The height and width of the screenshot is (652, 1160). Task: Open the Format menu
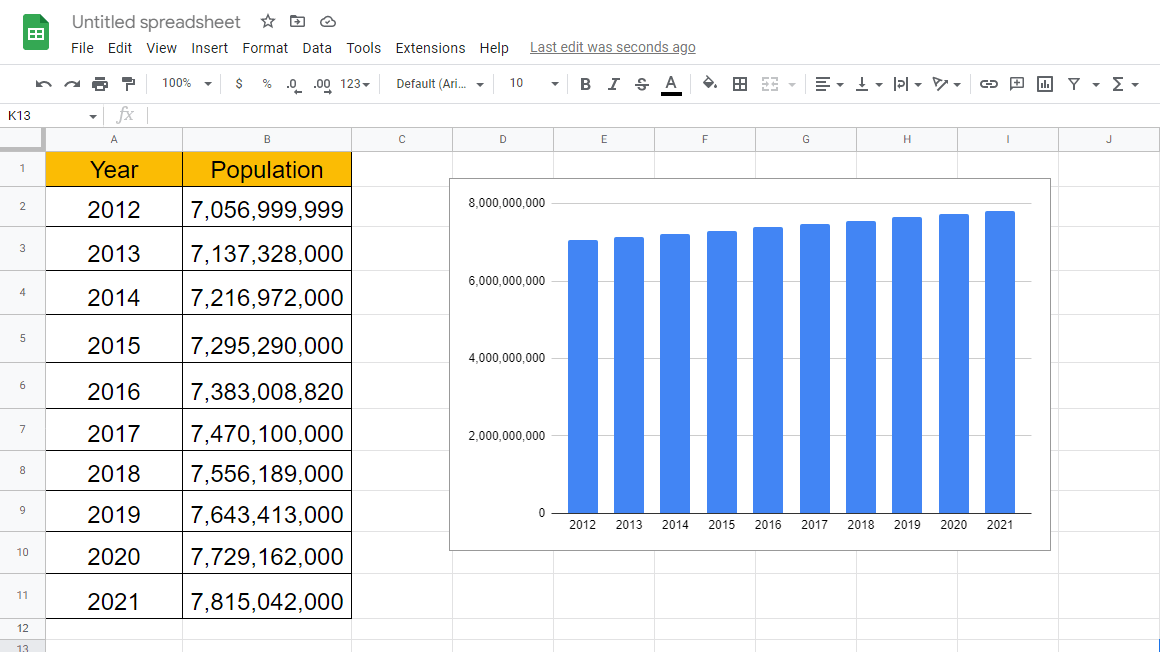(265, 48)
